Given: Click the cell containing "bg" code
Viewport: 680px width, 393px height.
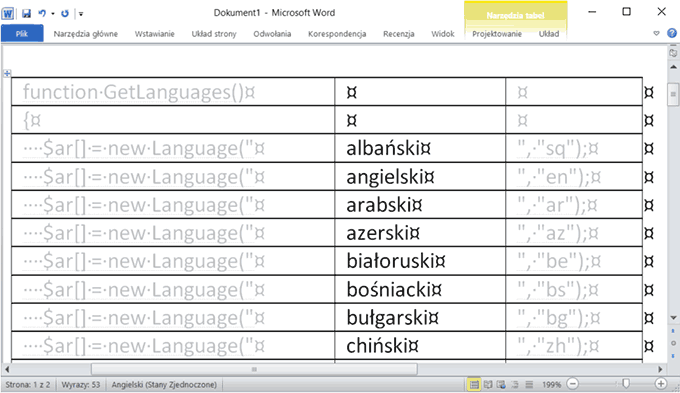Looking at the screenshot, I should click(574, 318).
